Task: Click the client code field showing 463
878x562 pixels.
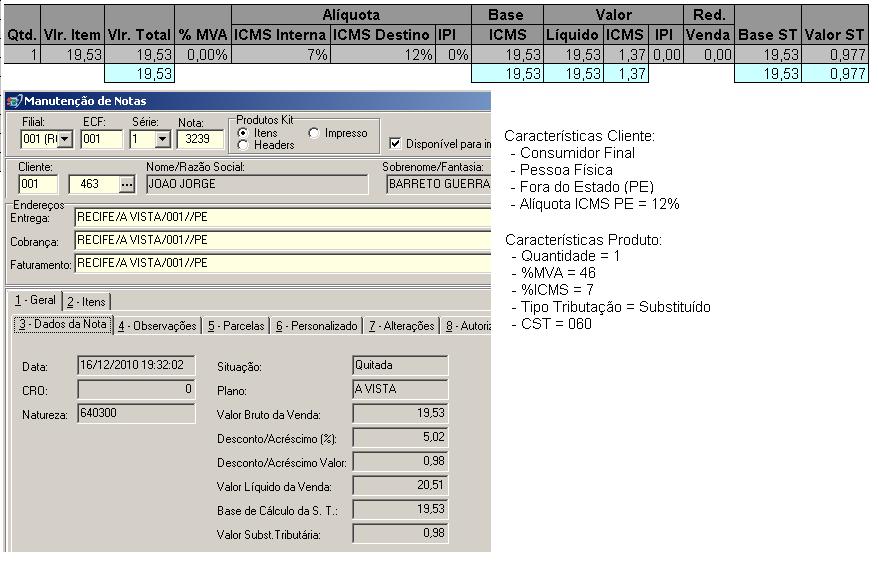Action: coord(94,184)
